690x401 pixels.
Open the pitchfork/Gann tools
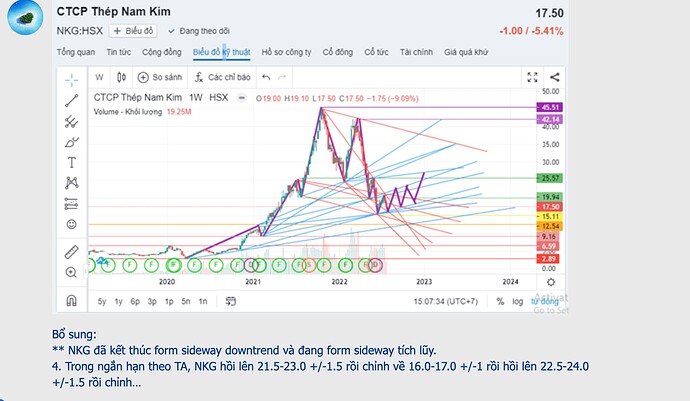point(71,121)
